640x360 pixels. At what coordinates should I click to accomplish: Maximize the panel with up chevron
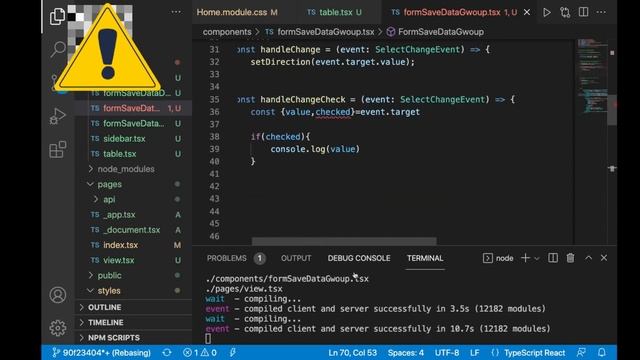click(x=588, y=258)
